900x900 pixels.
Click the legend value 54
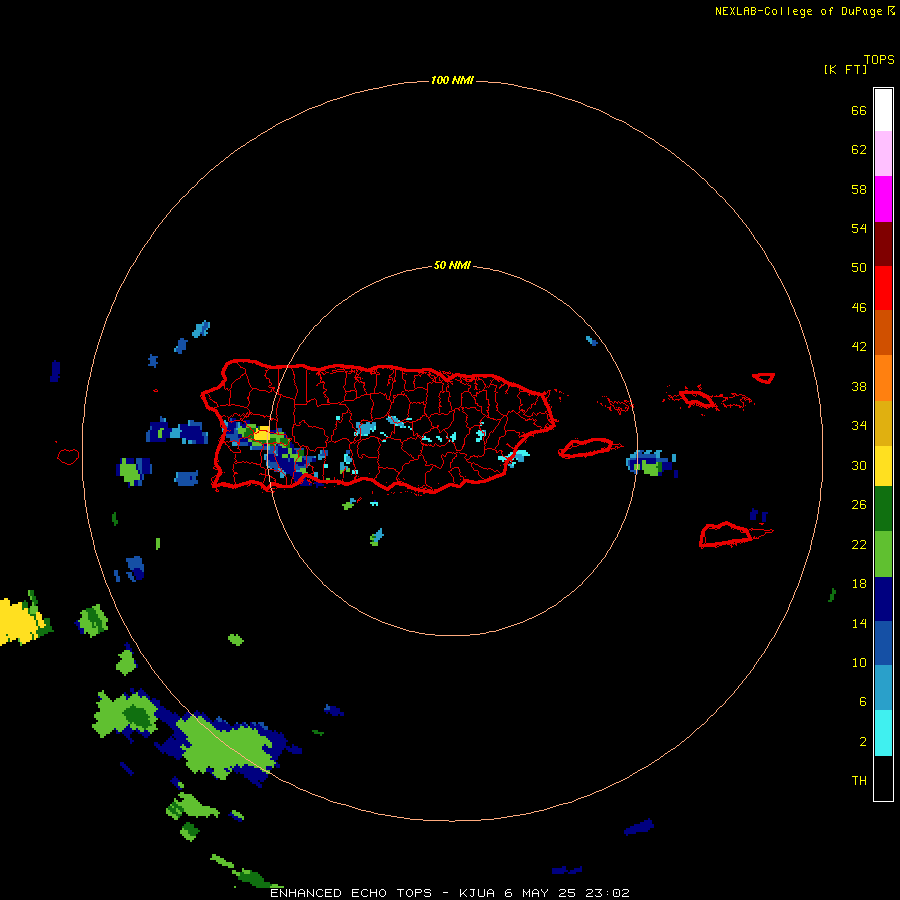(859, 228)
